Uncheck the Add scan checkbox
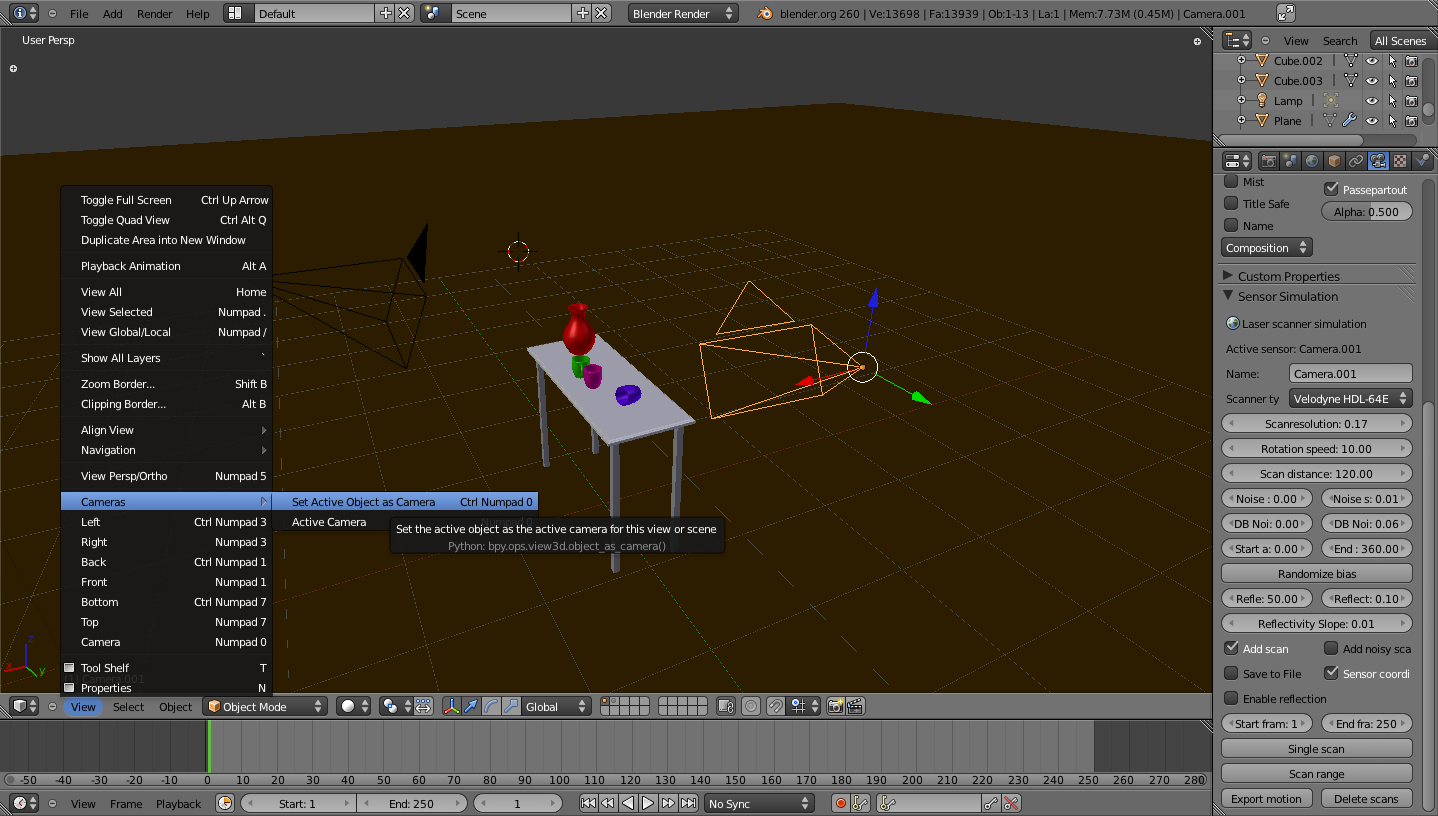The width and height of the screenshot is (1438, 816). (x=1231, y=648)
